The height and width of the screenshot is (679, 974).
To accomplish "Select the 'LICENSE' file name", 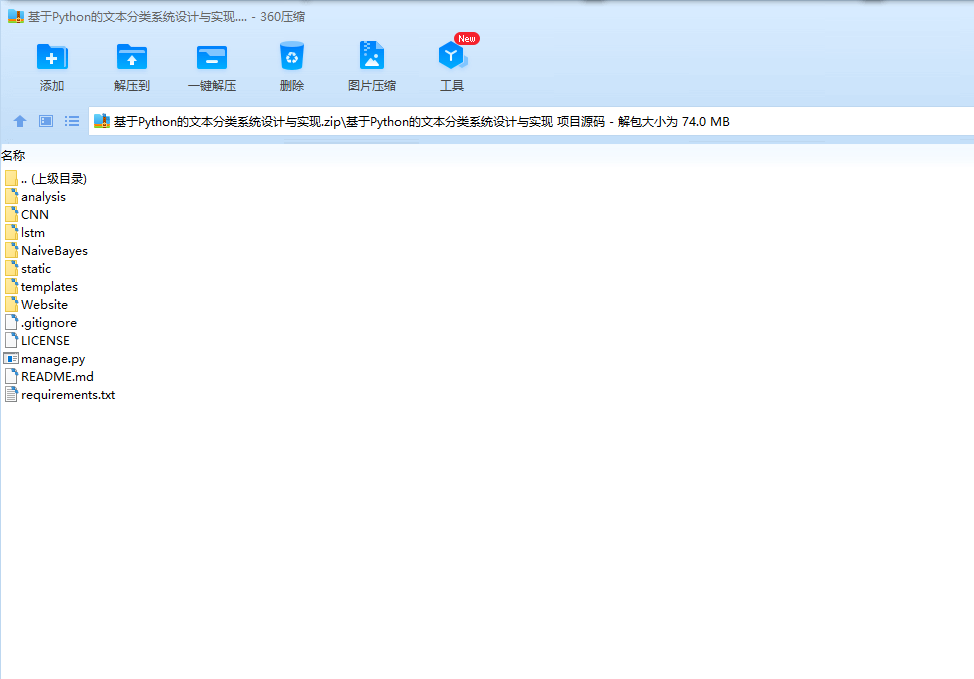I will pyautogui.click(x=45, y=340).
